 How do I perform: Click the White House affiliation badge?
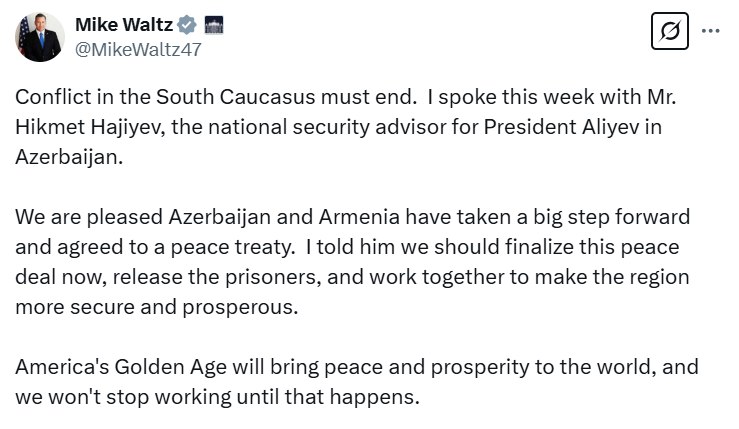coord(214,25)
